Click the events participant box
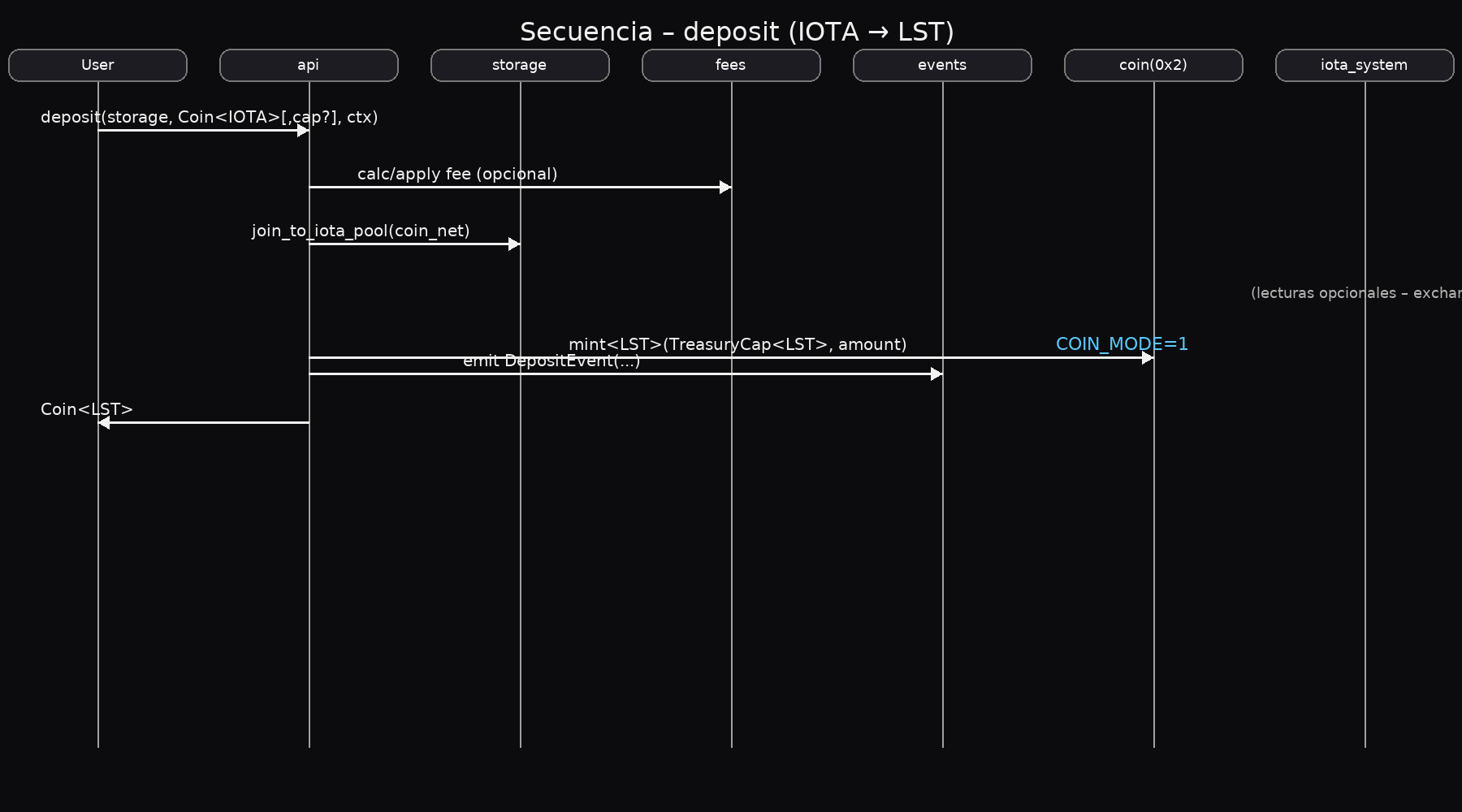This screenshot has height=812, width=1462. click(x=942, y=65)
